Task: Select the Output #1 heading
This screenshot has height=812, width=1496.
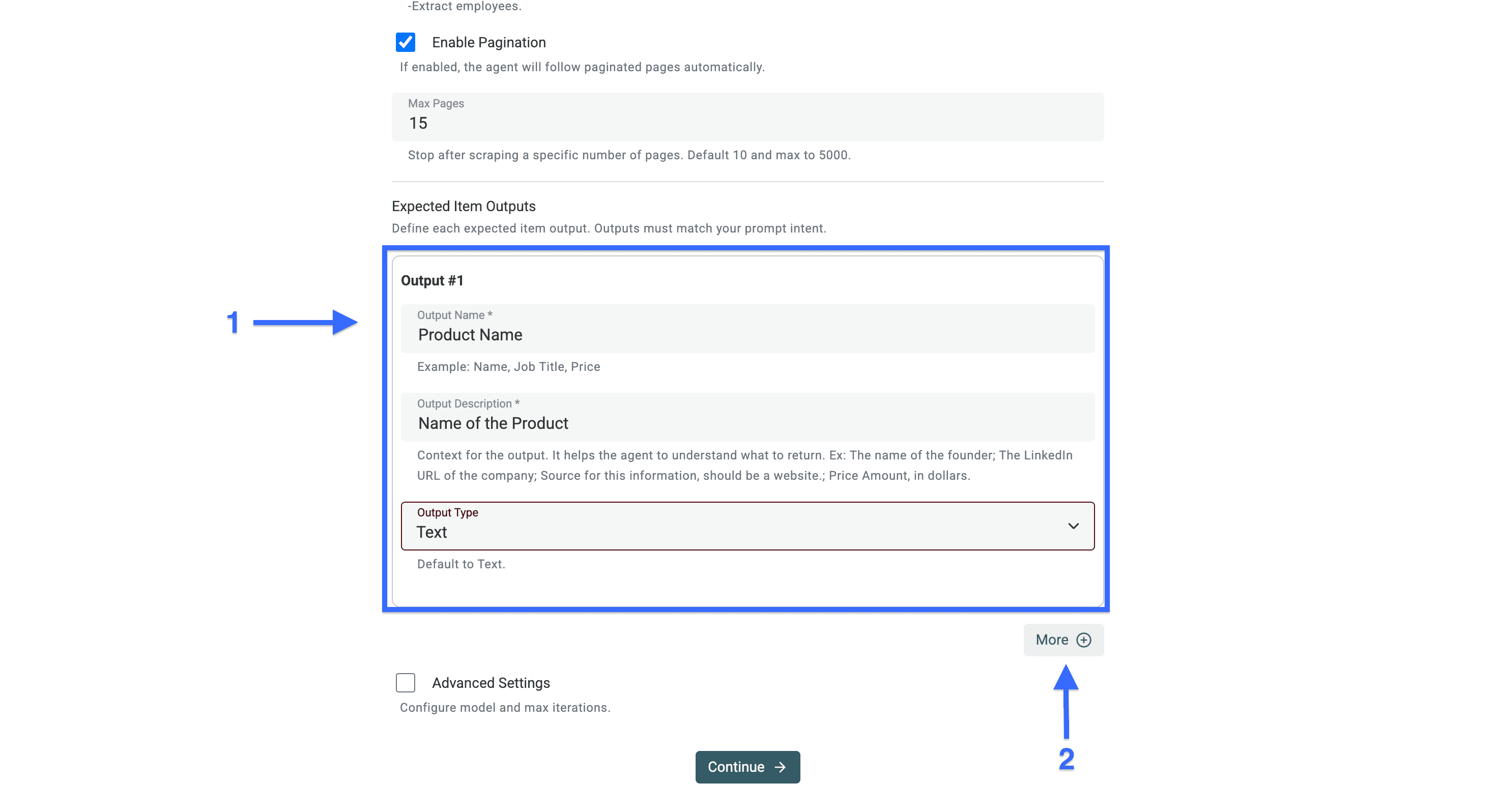Action: [432, 280]
